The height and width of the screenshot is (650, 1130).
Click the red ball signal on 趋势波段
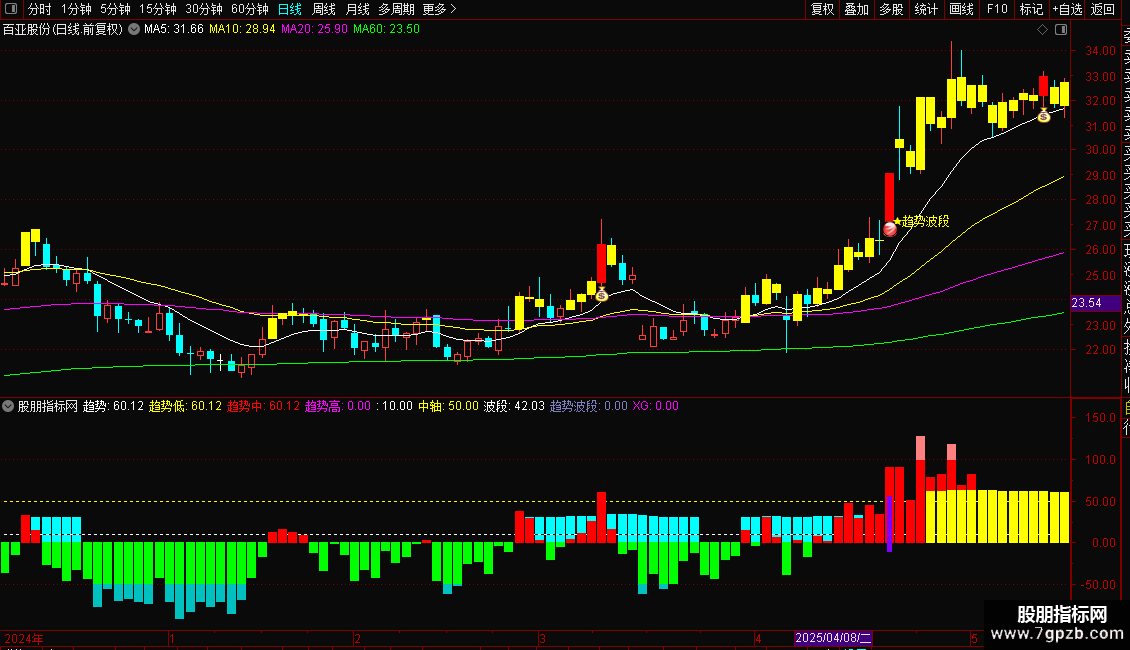click(890, 229)
